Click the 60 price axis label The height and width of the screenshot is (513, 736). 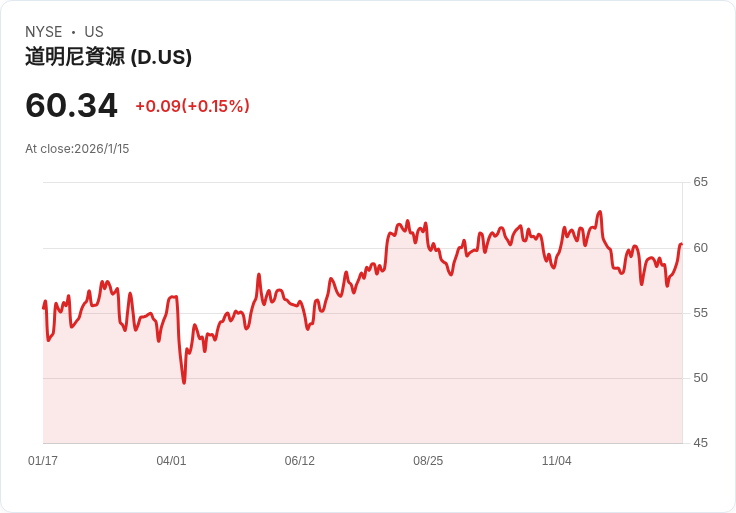pyautogui.click(x=701, y=248)
